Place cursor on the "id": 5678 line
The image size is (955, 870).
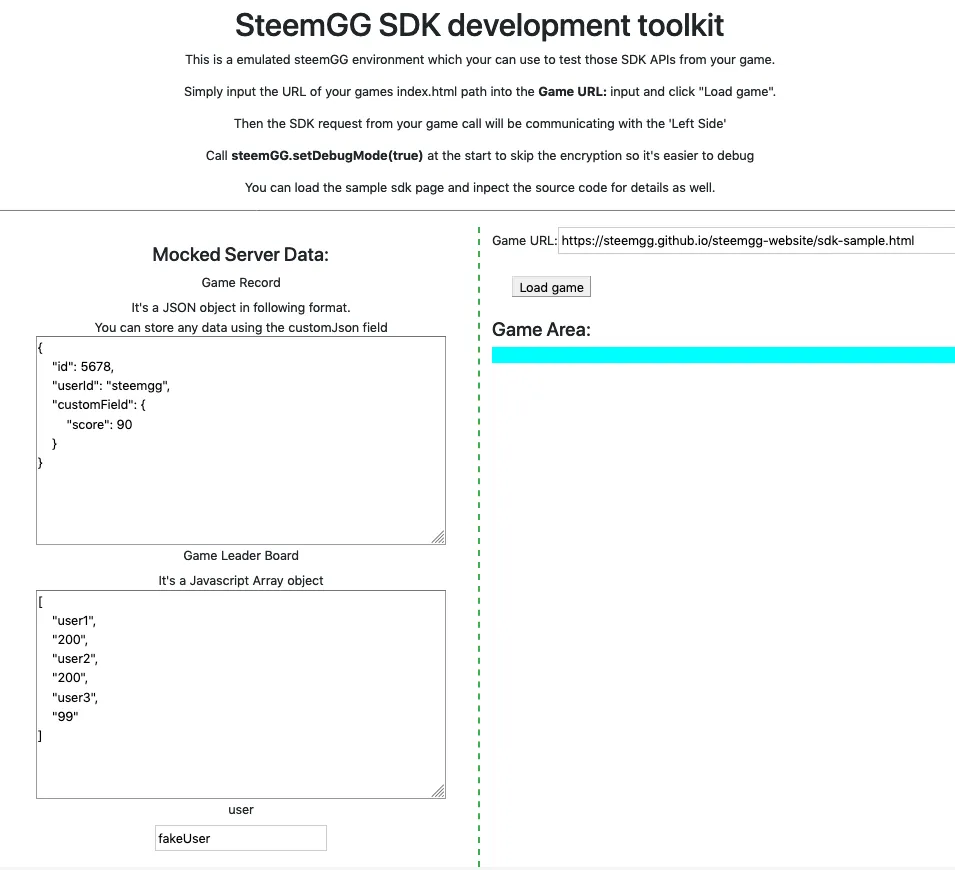(x=83, y=367)
